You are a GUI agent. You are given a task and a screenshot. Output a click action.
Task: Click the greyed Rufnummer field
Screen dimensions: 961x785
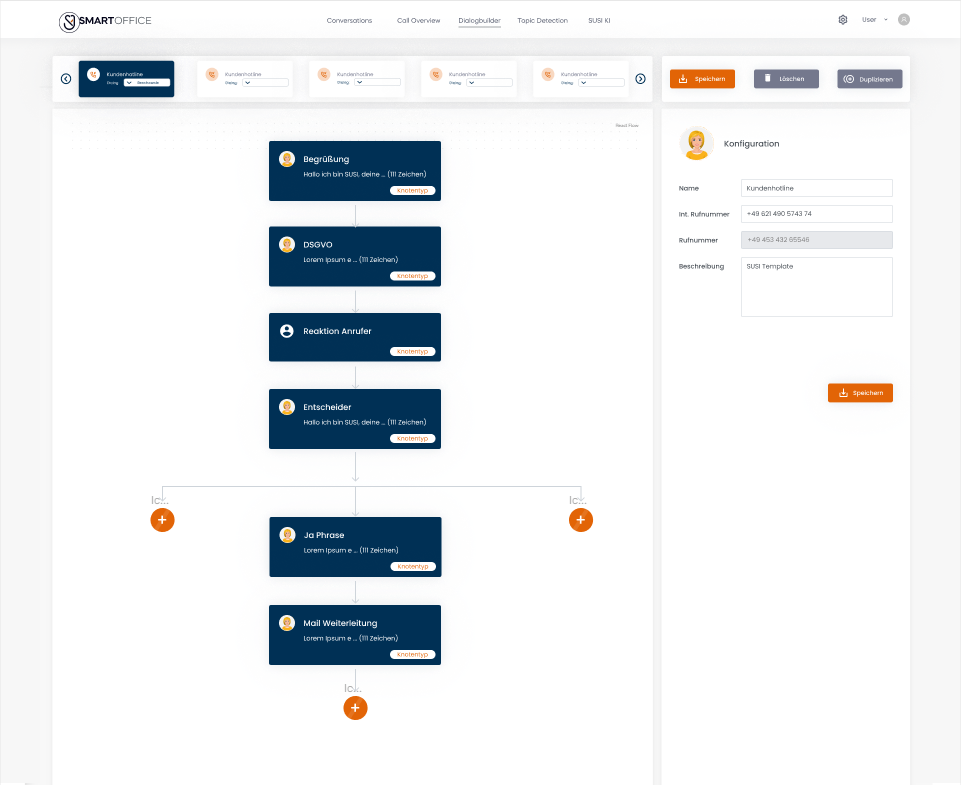tap(816, 240)
